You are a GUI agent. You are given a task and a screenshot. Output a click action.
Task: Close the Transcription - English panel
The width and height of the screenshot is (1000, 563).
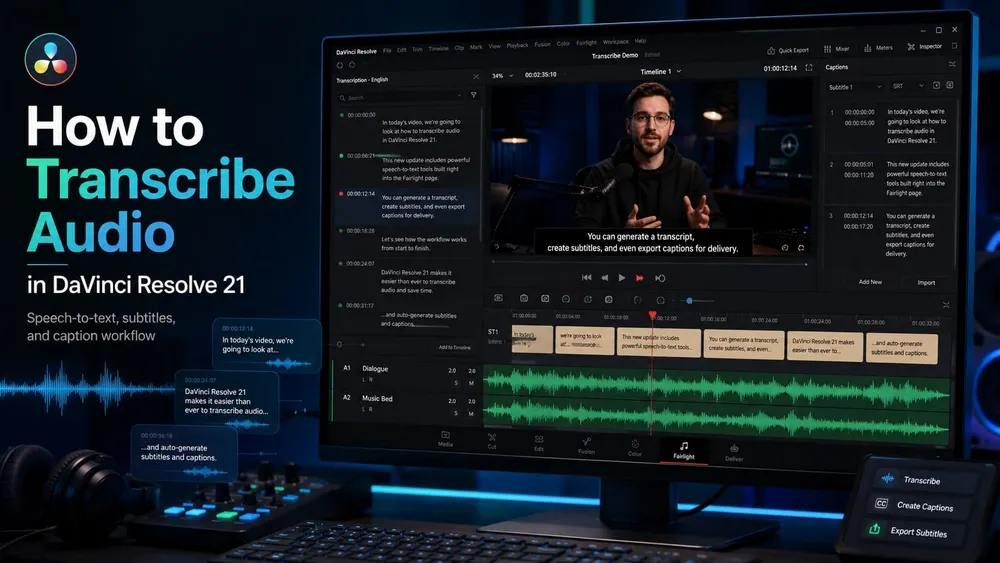tap(476, 77)
